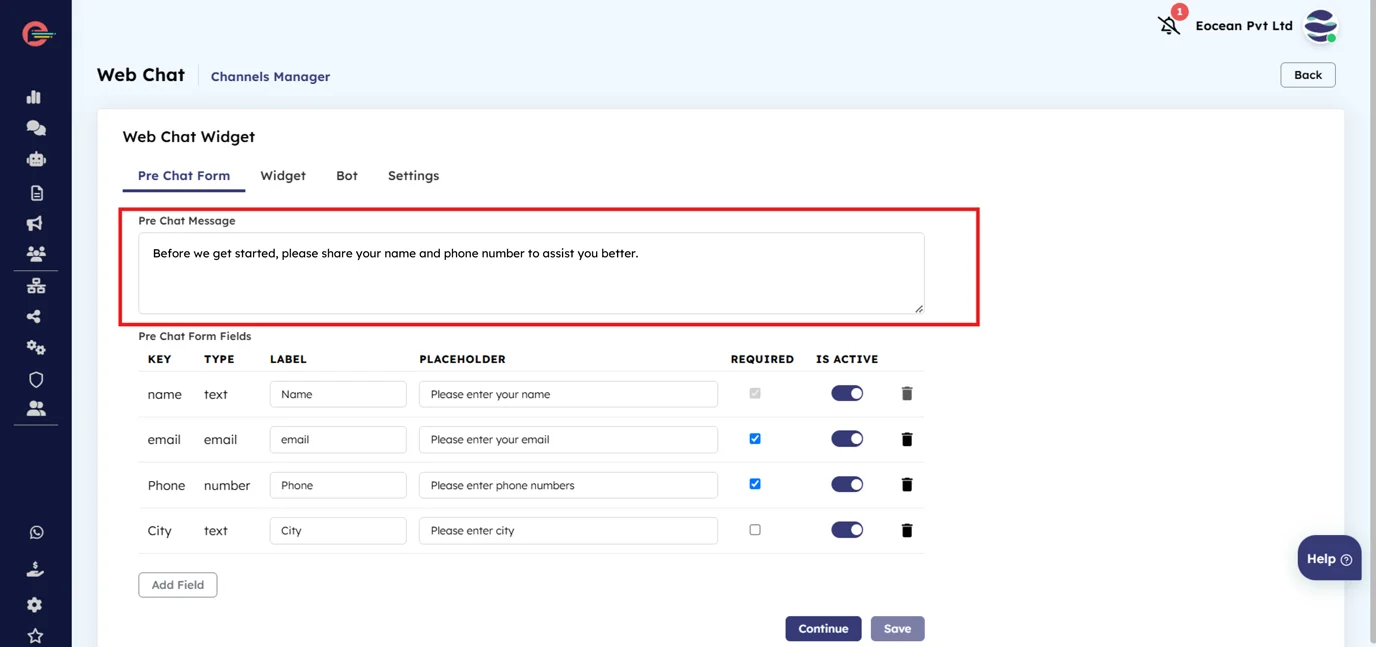Screen dimensions: 1376x647
Task: Toggle off Is Active for Phone field
Action: pos(847,485)
